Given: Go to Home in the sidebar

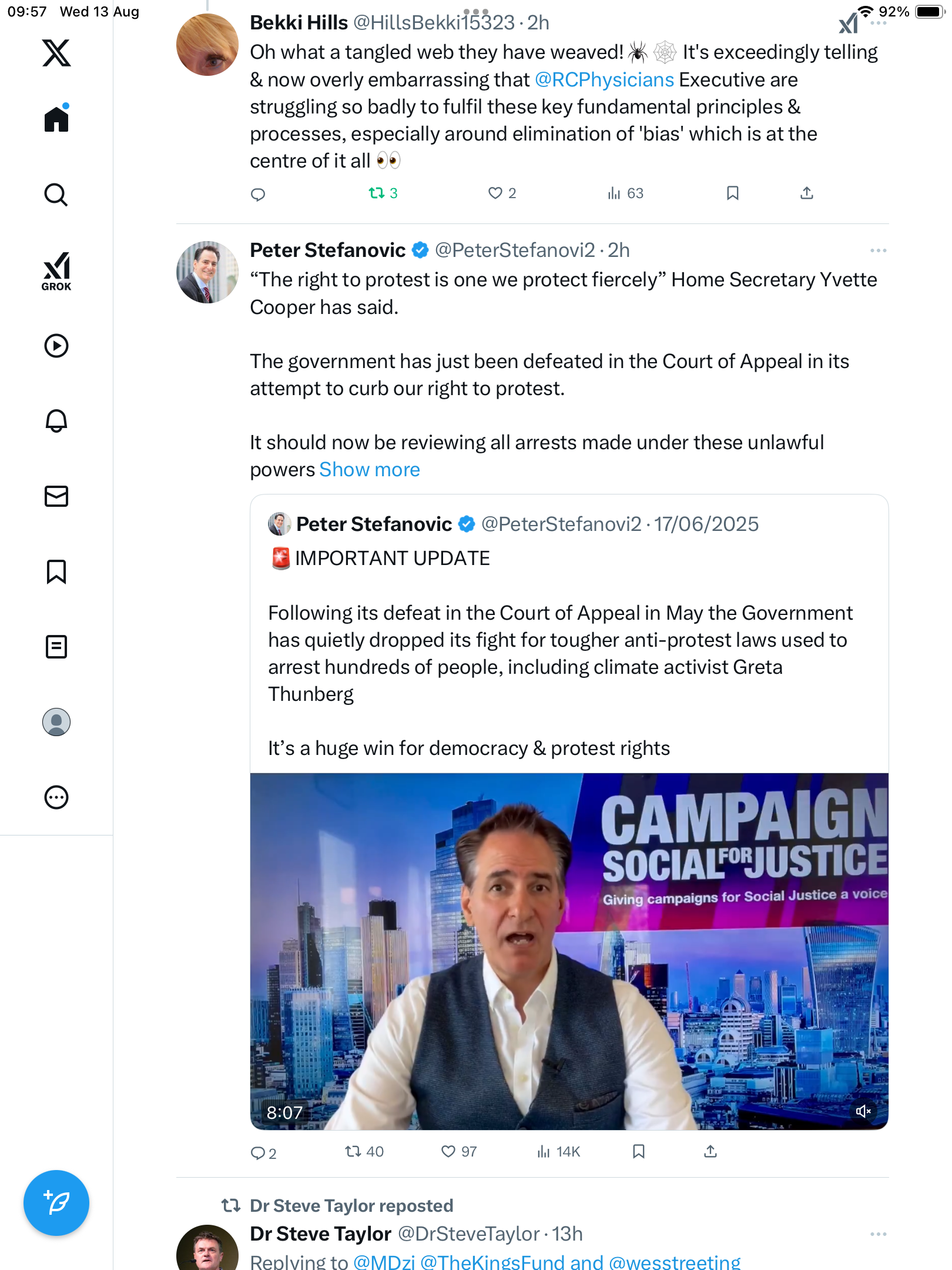Looking at the screenshot, I should click(56, 119).
